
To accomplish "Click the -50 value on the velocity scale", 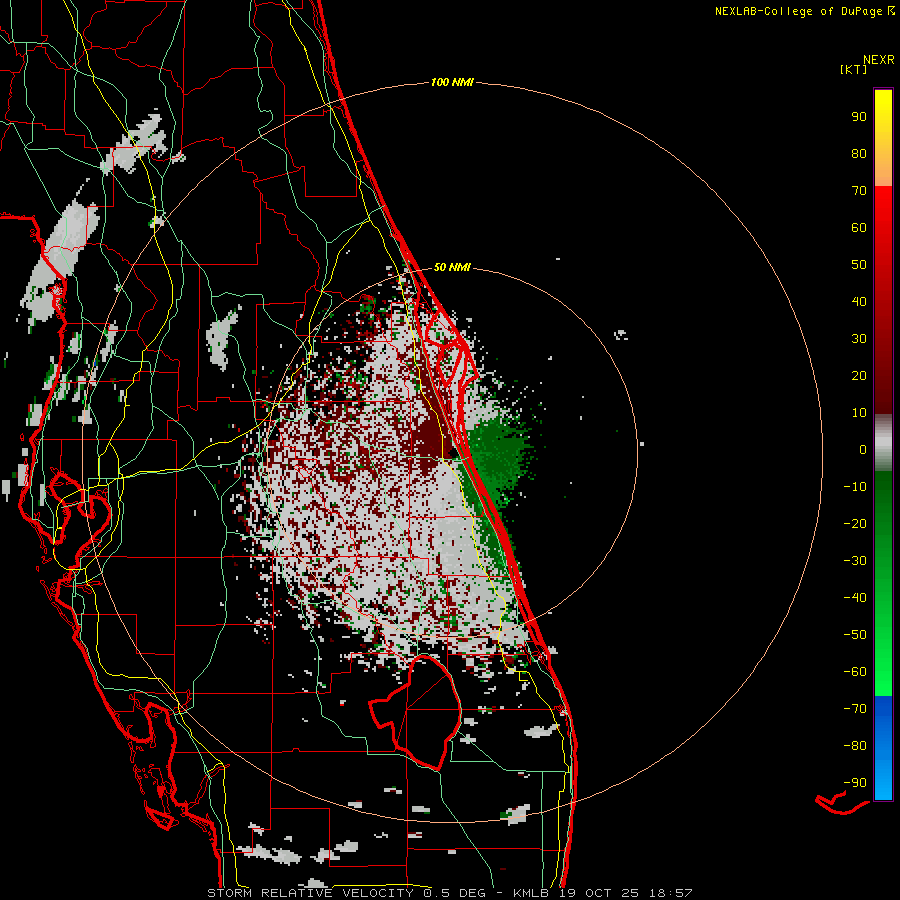I will pyautogui.click(x=855, y=635).
